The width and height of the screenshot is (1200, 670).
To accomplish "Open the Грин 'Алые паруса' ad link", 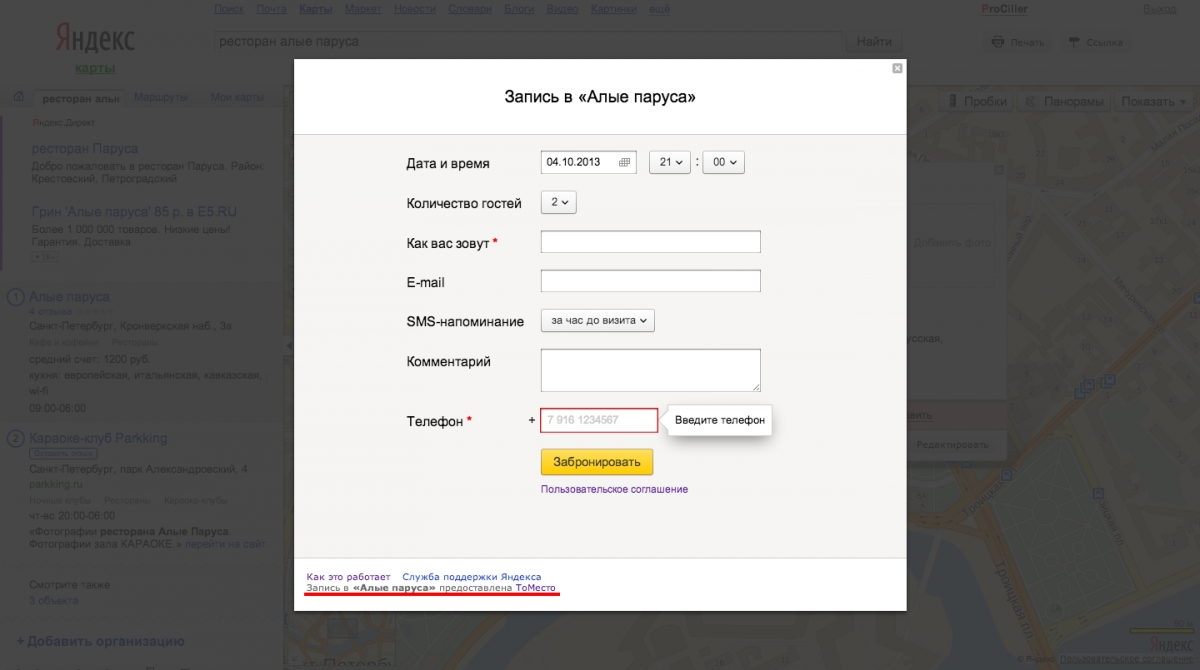I will pos(134,212).
